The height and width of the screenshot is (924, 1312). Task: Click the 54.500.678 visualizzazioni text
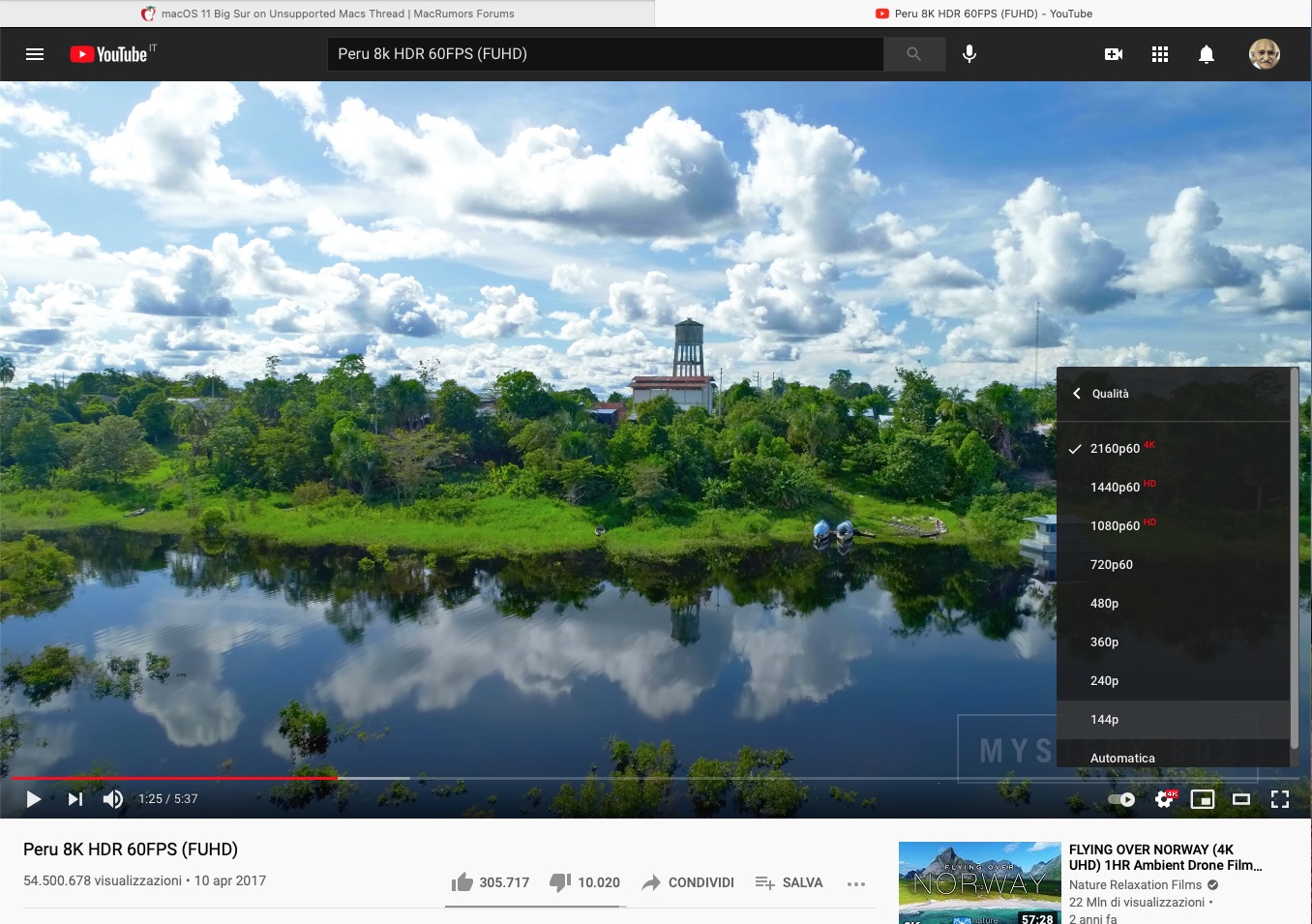coord(103,880)
